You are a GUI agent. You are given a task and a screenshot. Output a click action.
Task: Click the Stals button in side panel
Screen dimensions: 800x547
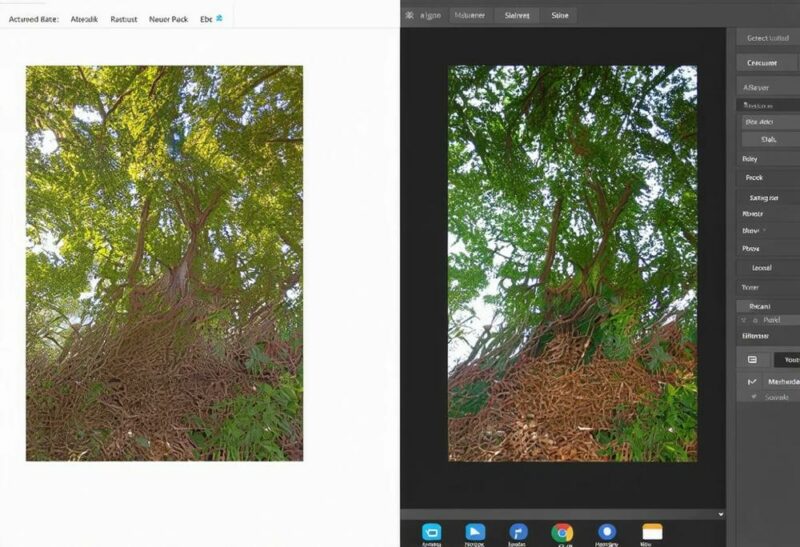[x=768, y=139]
